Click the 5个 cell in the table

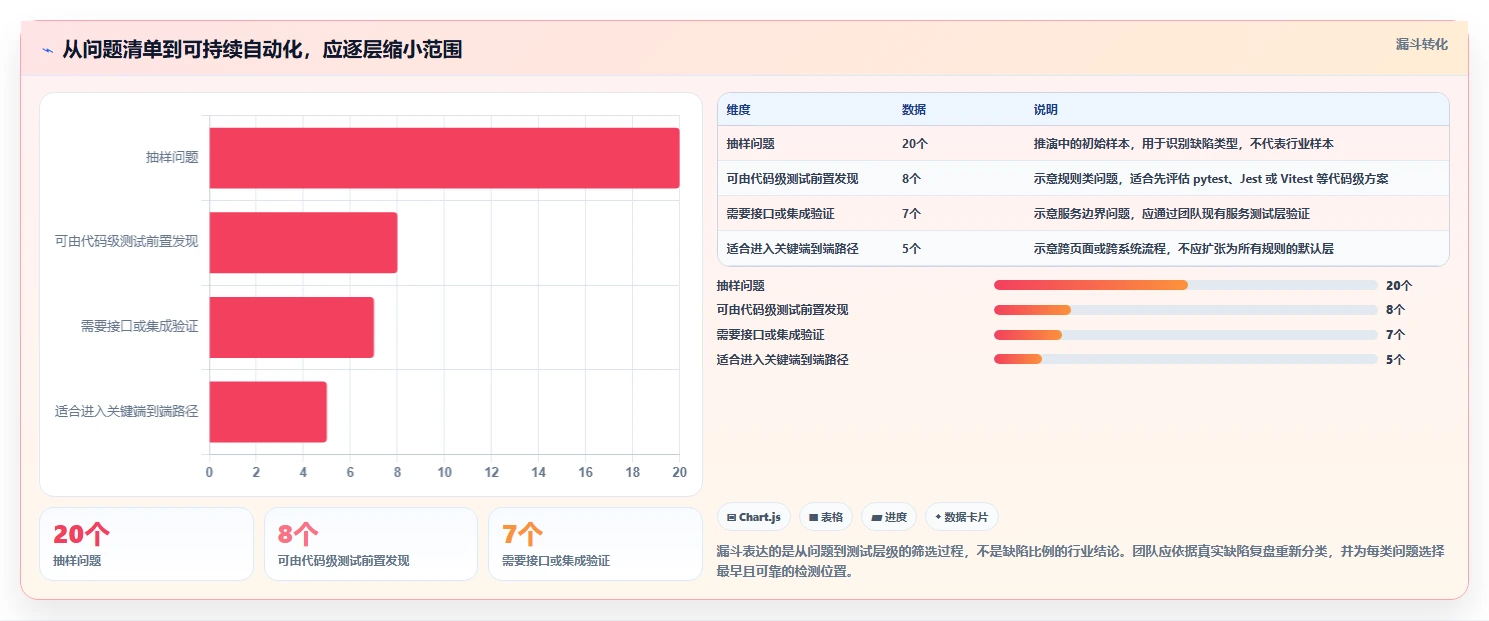coord(912,248)
